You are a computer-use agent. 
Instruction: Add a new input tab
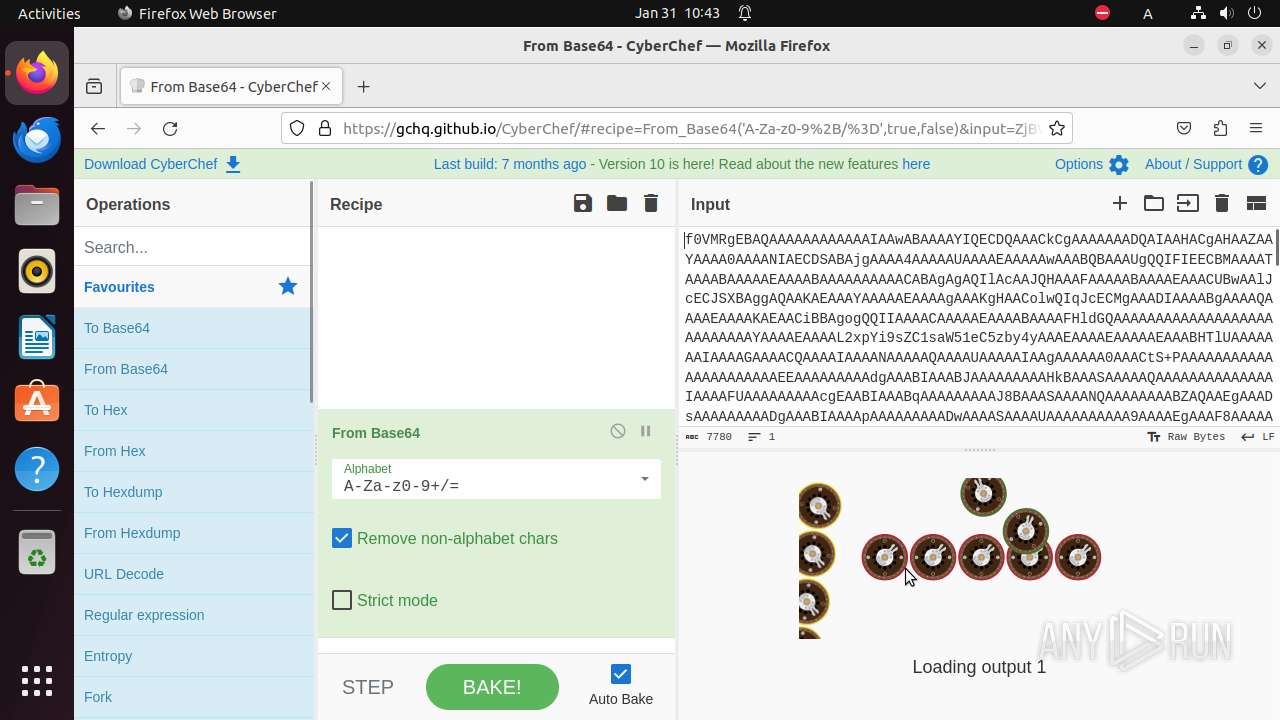pos(1120,203)
